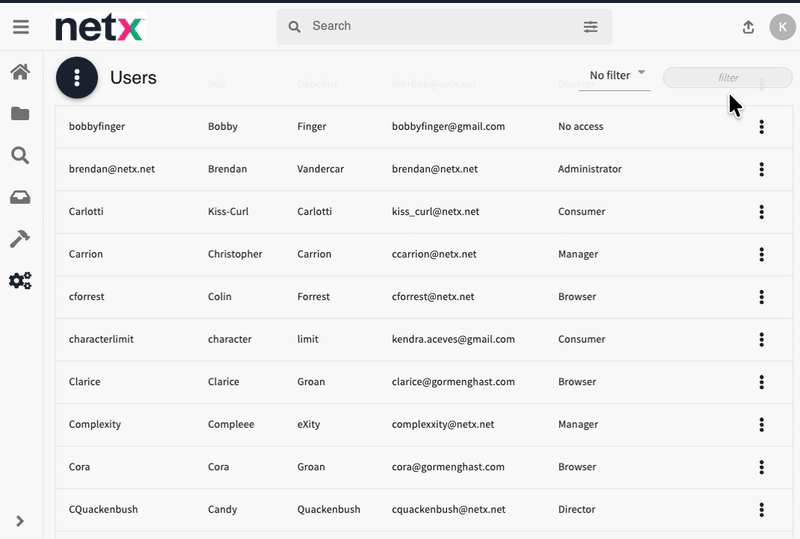Open Search from the sidebar magnifier
This screenshot has height=539, width=800.
[20, 155]
